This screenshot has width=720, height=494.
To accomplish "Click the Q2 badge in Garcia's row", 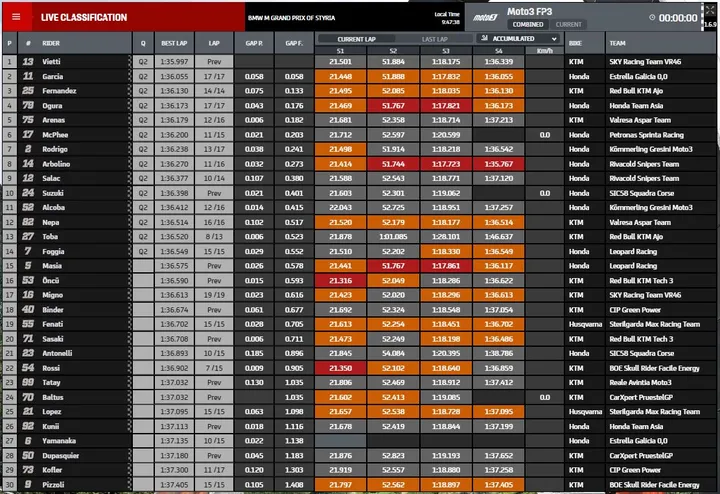I will (143, 76).
